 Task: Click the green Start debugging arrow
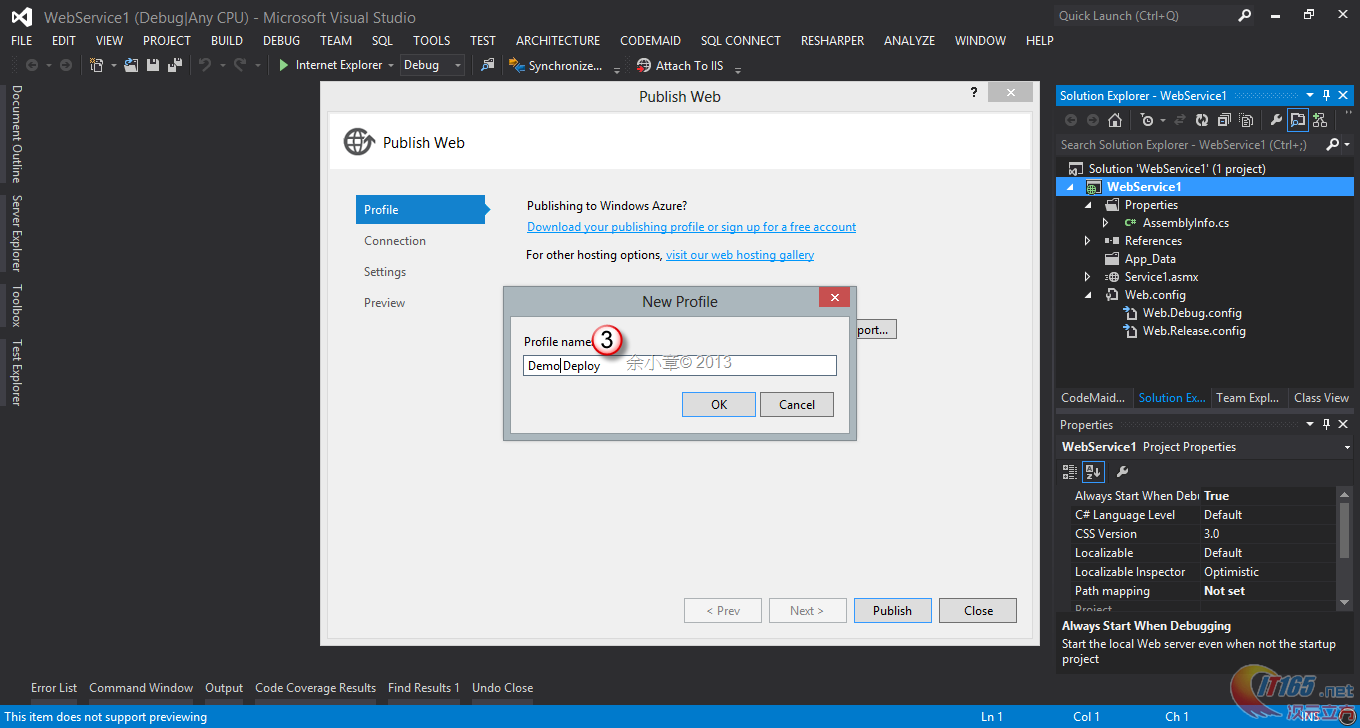click(284, 65)
